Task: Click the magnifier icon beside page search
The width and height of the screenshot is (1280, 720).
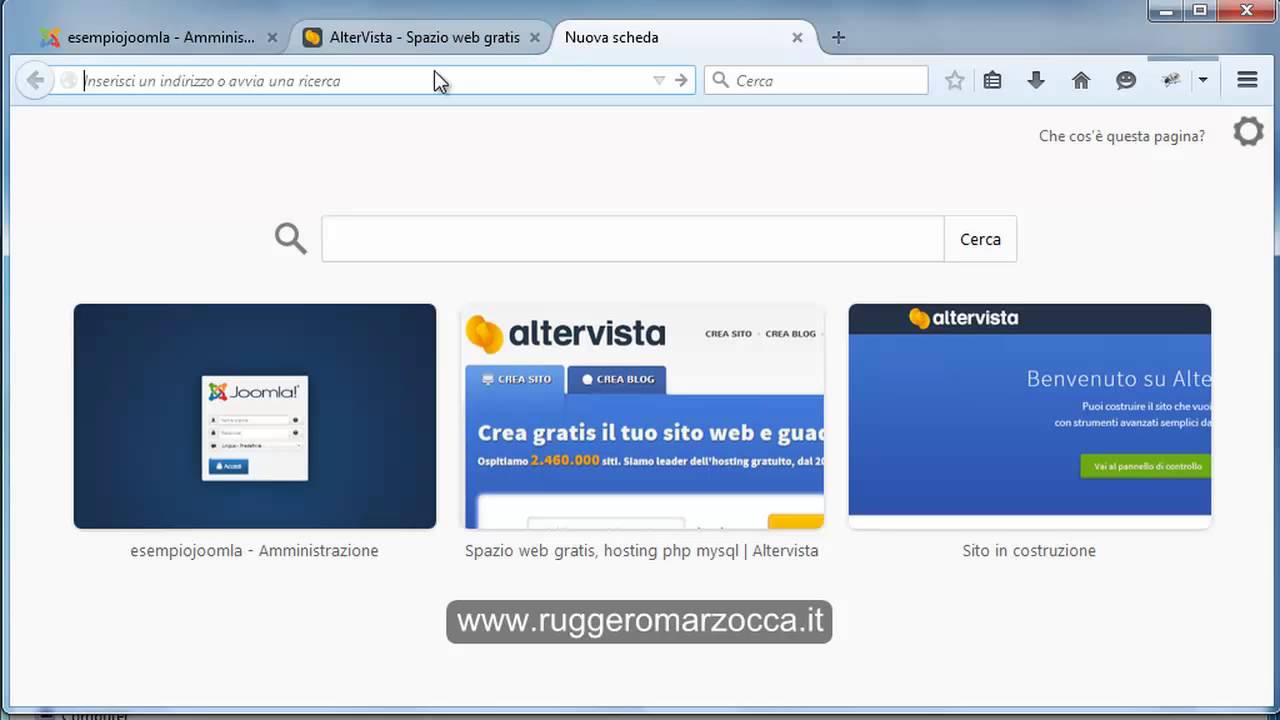Action: [x=290, y=239]
